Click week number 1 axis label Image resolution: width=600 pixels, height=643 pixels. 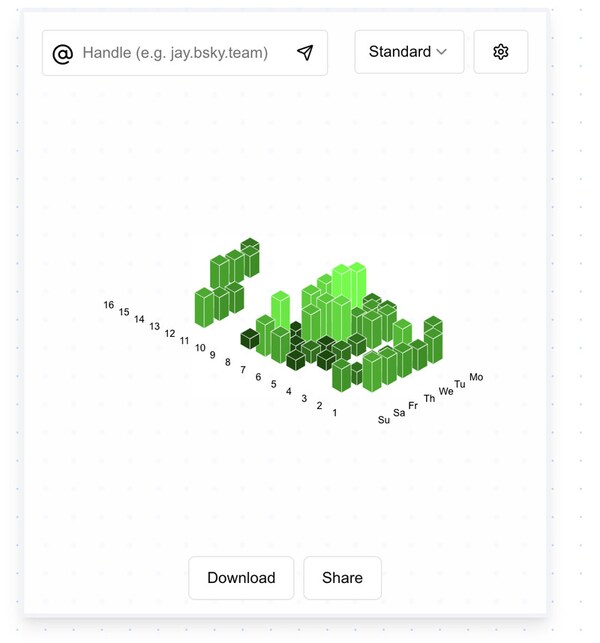(335, 412)
